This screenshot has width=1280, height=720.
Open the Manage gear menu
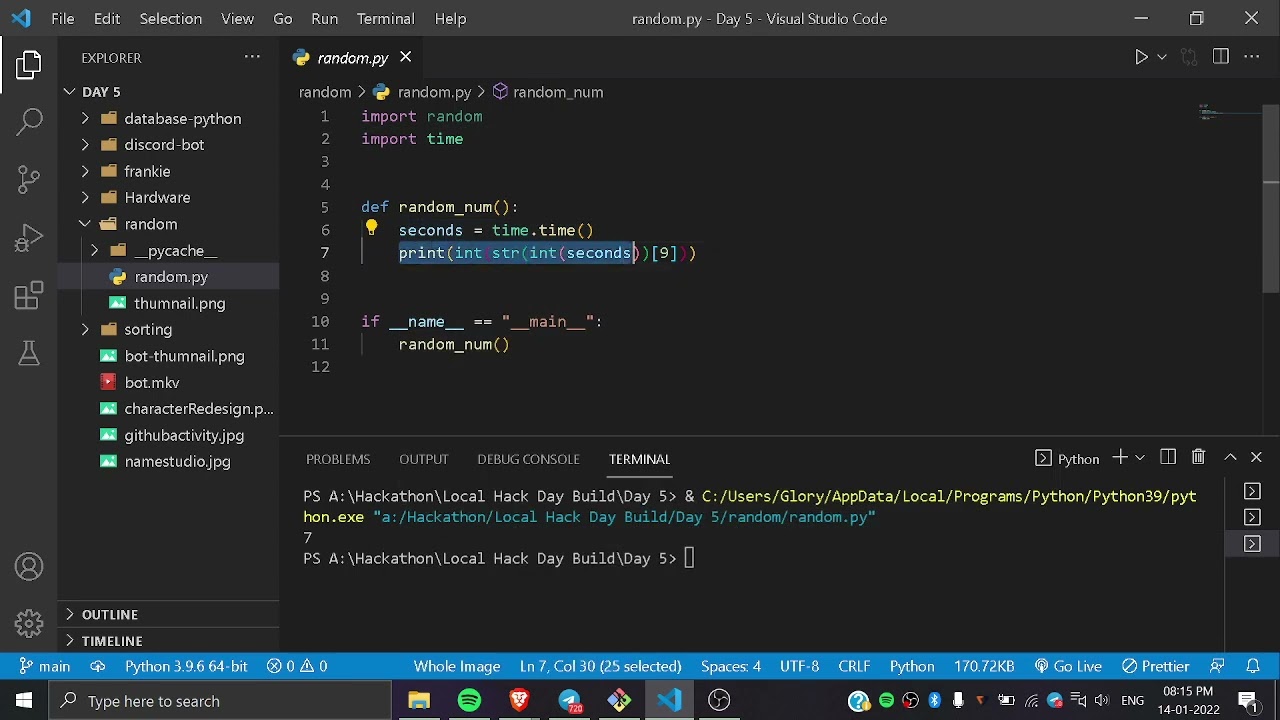click(29, 623)
